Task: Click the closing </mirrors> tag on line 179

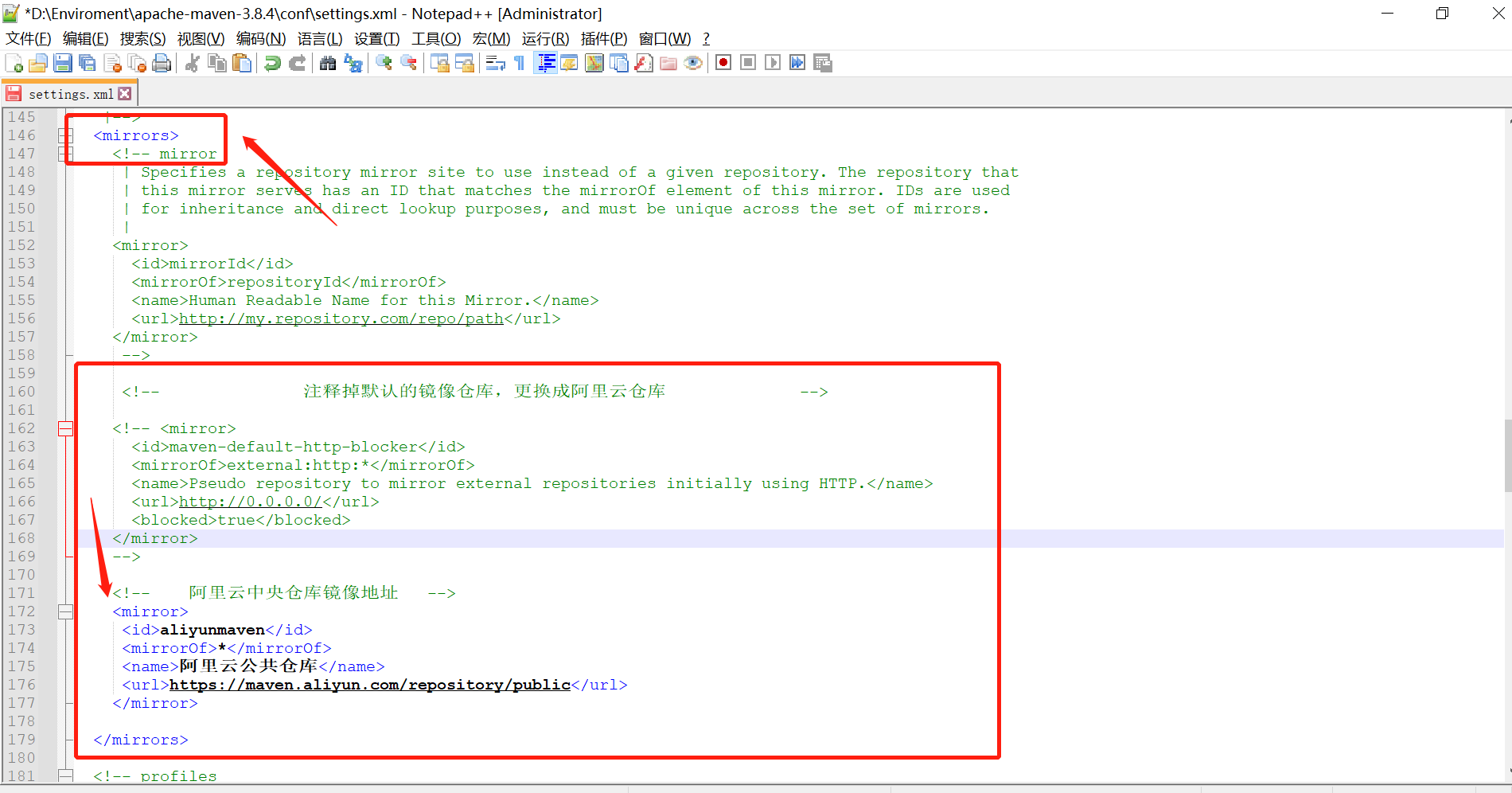Action: point(141,740)
